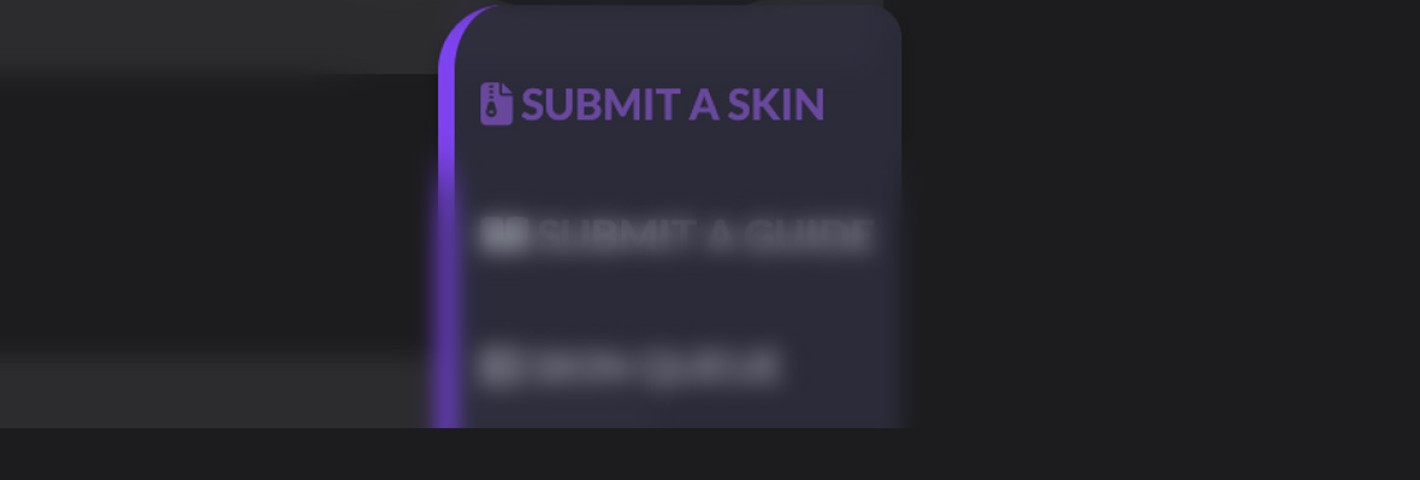Click the icon beside Skin Queue

point(498,367)
